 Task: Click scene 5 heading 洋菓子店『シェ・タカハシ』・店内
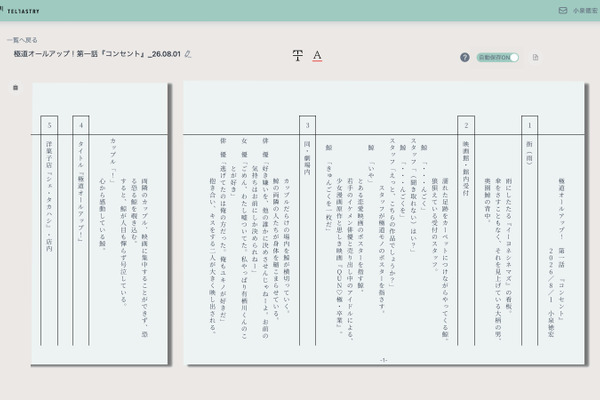point(49,196)
